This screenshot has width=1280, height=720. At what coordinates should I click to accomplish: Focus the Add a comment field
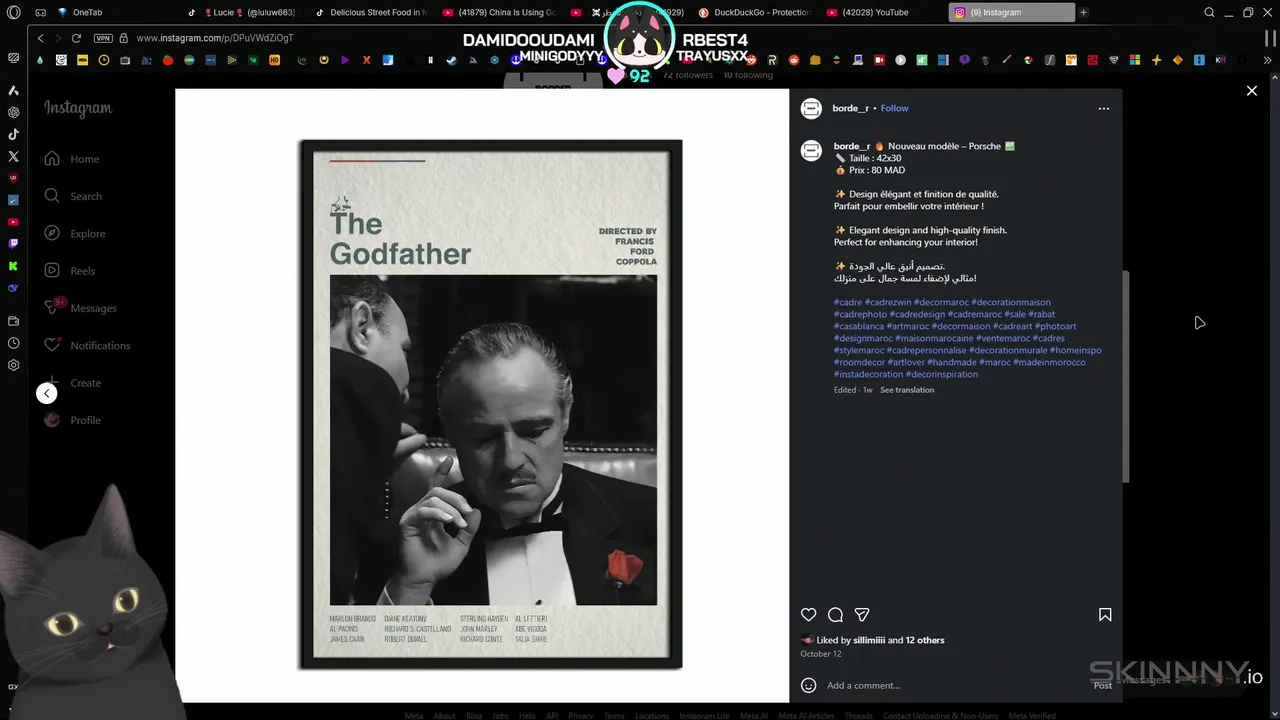(x=955, y=685)
